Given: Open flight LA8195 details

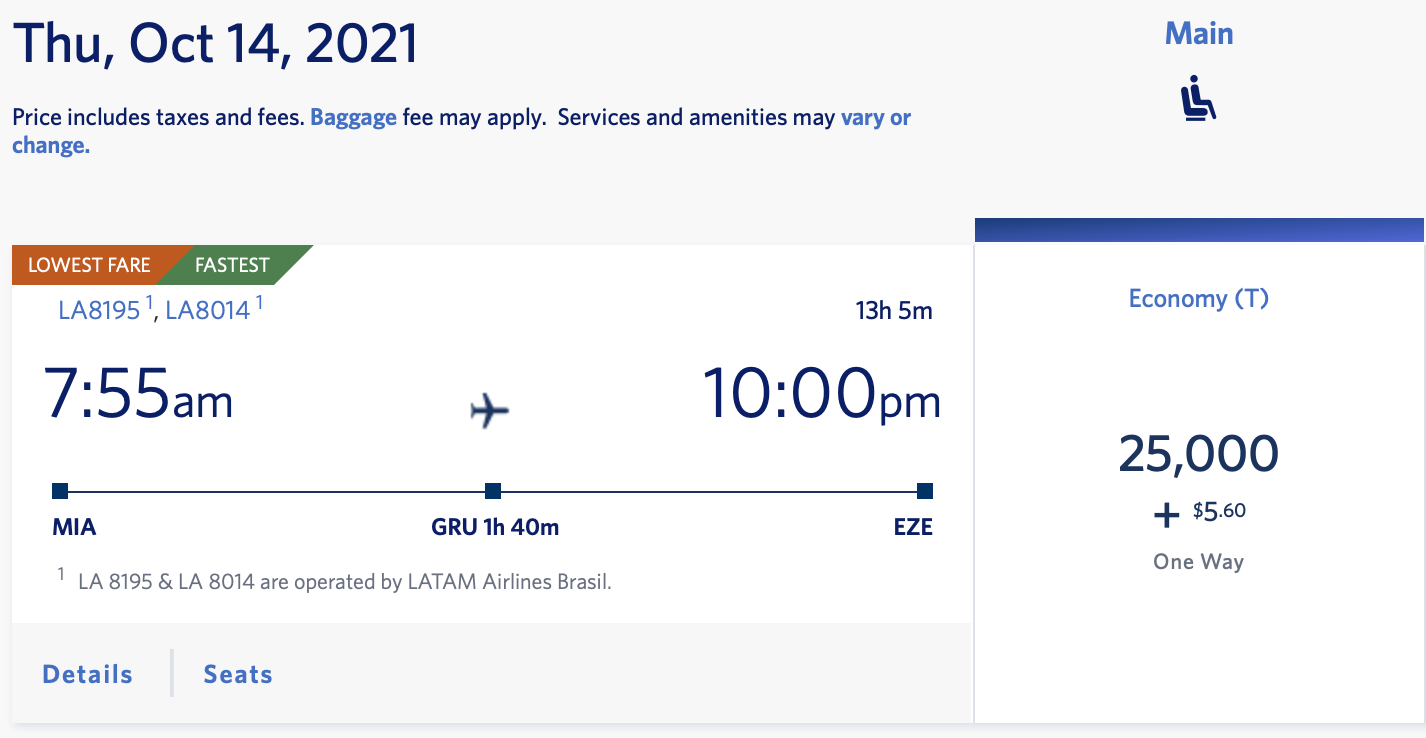Looking at the screenshot, I should click(x=97, y=310).
